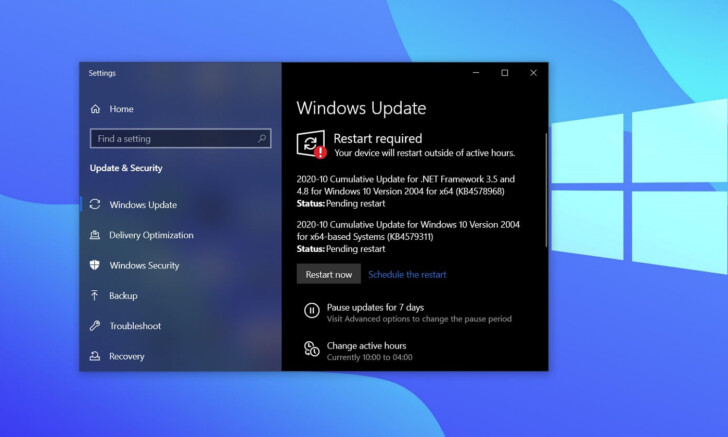This screenshot has width=728, height=437.
Task: Click the vertical scrollbar in Windows Update pane
Action: (546, 189)
